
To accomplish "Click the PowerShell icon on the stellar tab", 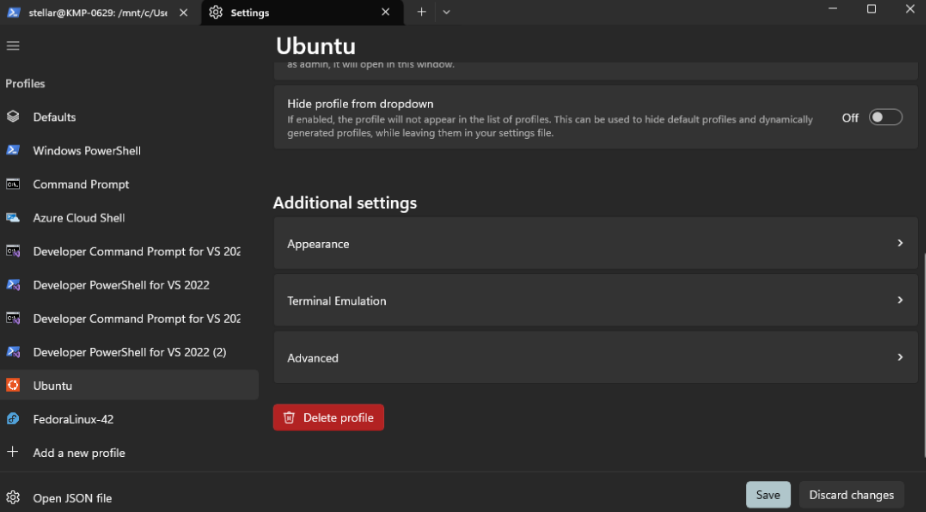I will click(x=14, y=12).
